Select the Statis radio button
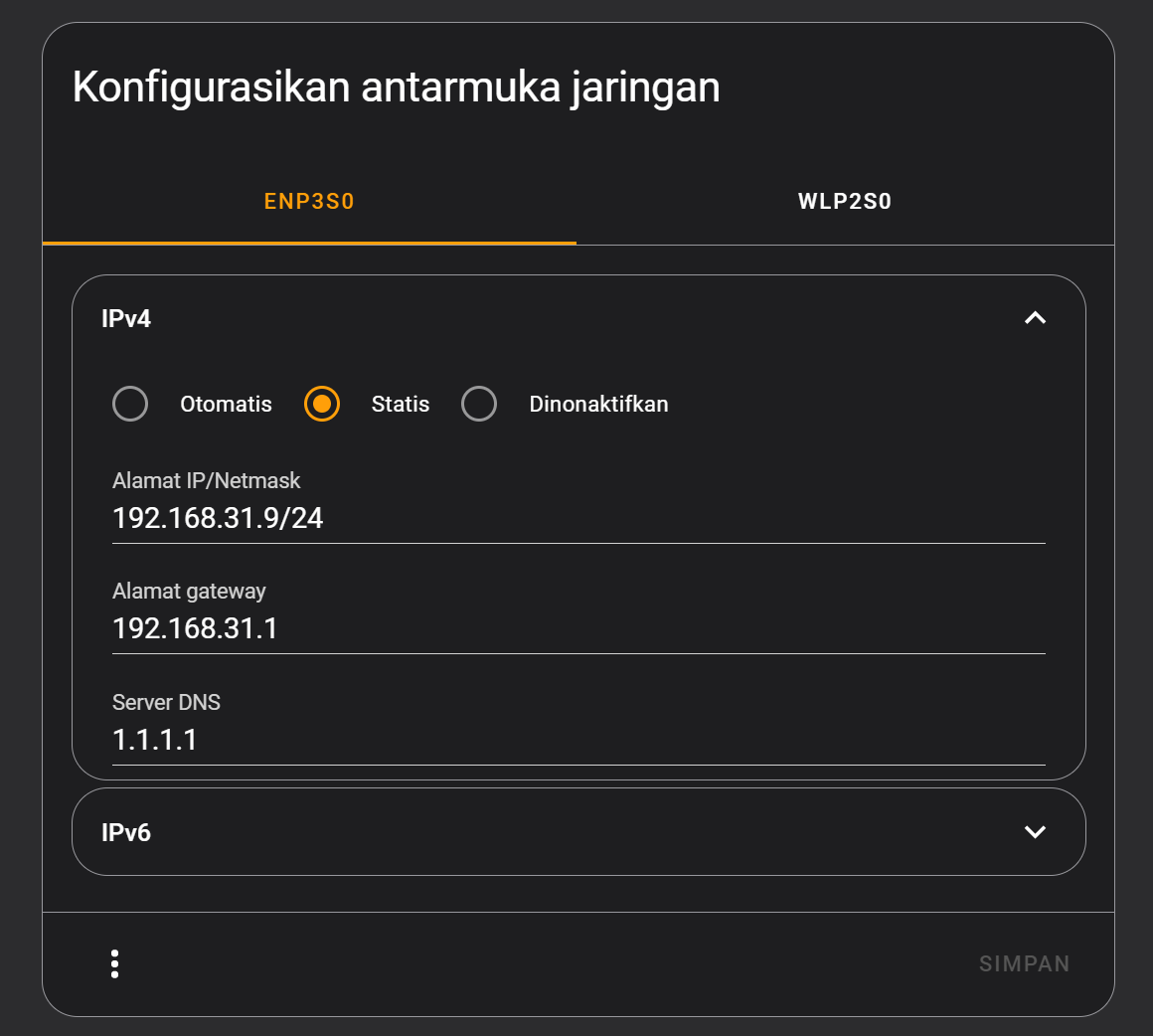This screenshot has height=1036, width=1153. click(x=321, y=404)
